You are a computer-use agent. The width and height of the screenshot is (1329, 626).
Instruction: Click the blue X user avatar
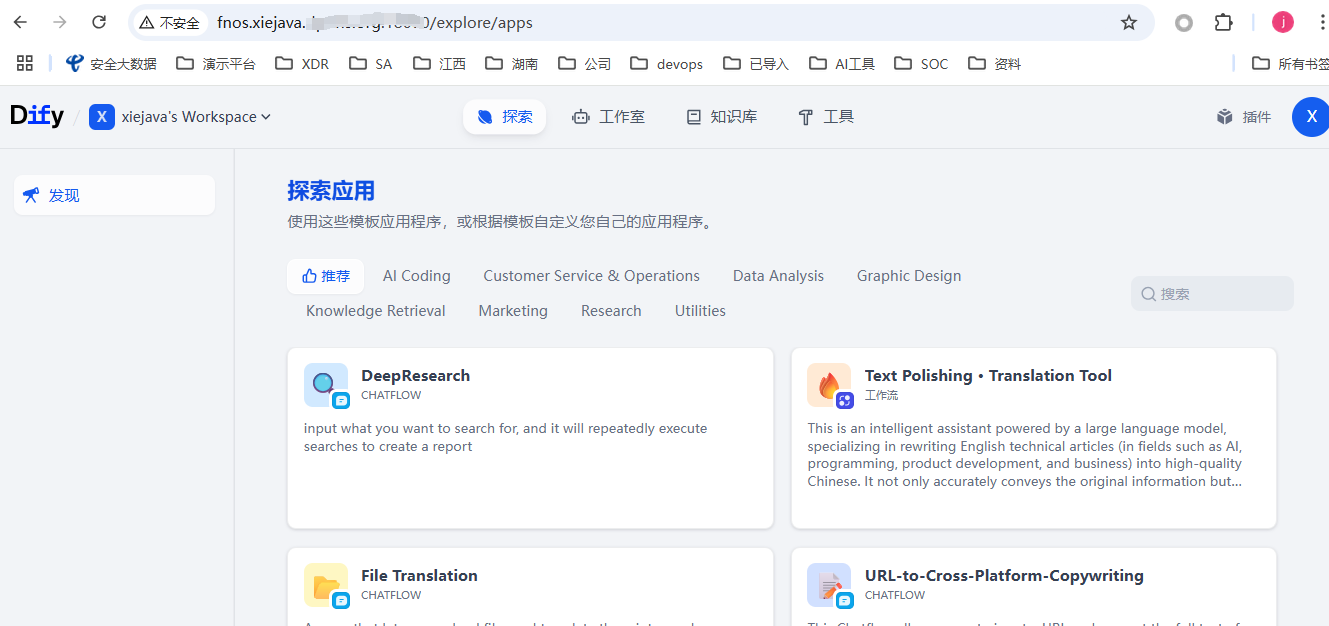click(x=1310, y=117)
